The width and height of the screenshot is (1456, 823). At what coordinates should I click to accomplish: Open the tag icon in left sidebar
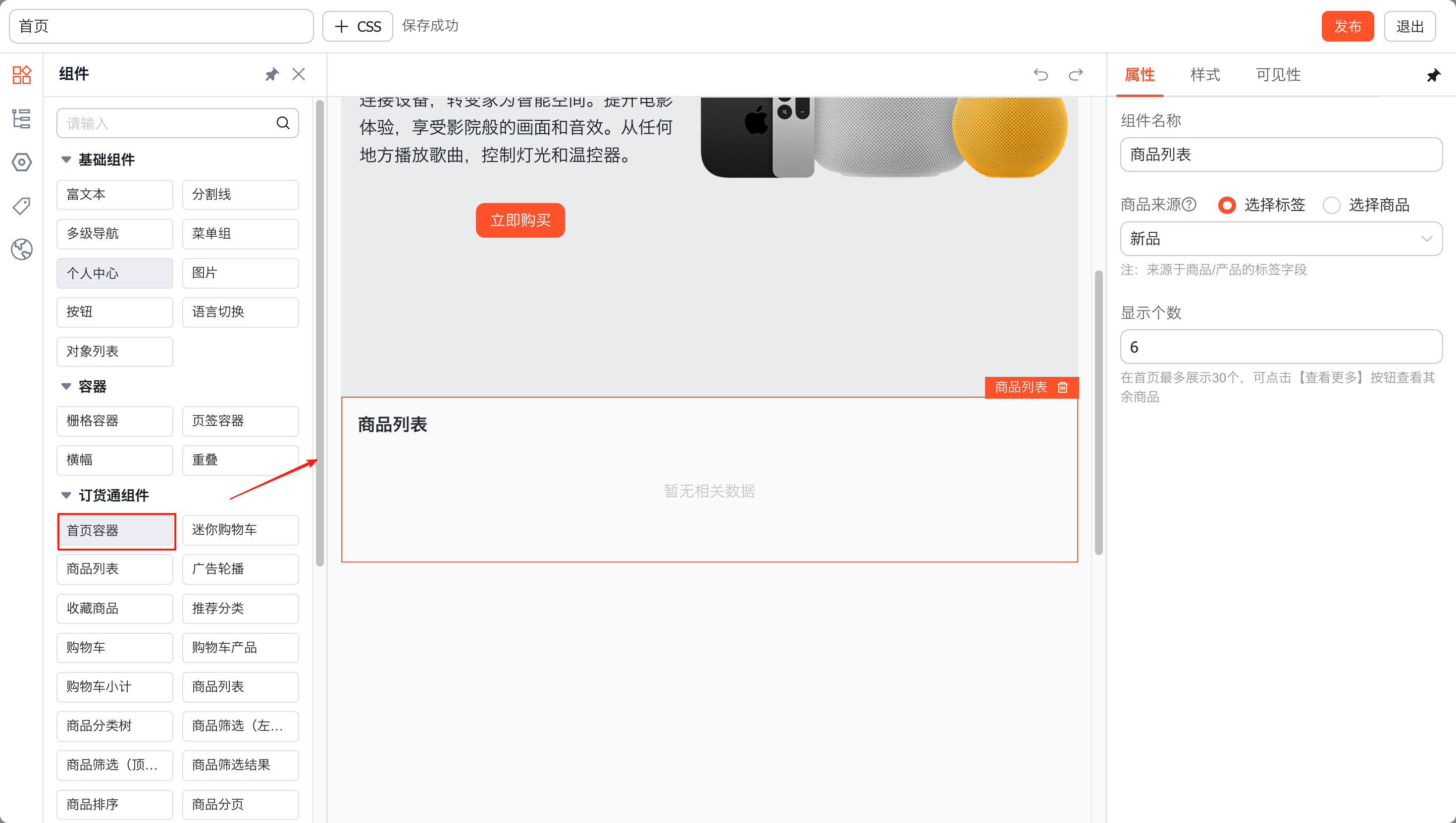point(21,206)
